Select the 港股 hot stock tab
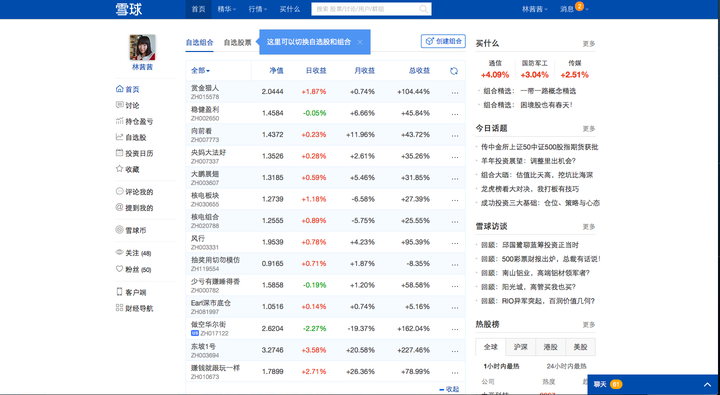Viewport: 720px width, 395px height. [550, 347]
